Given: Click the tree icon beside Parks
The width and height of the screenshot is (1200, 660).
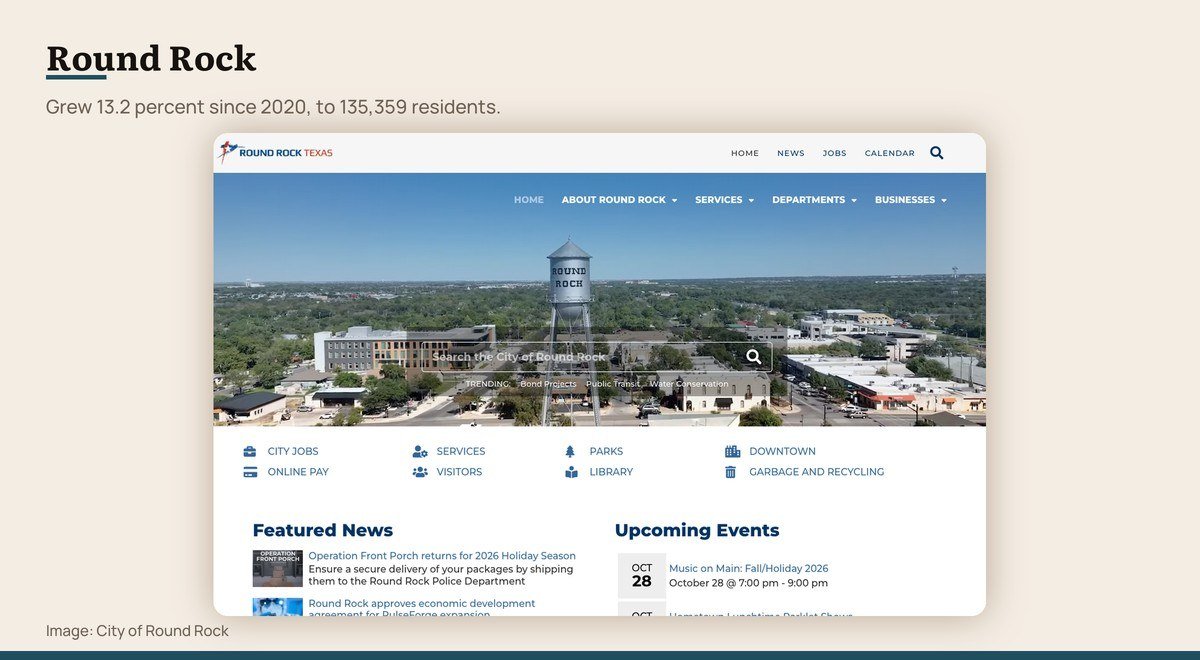Looking at the screenshot, I should click(571, 452).
